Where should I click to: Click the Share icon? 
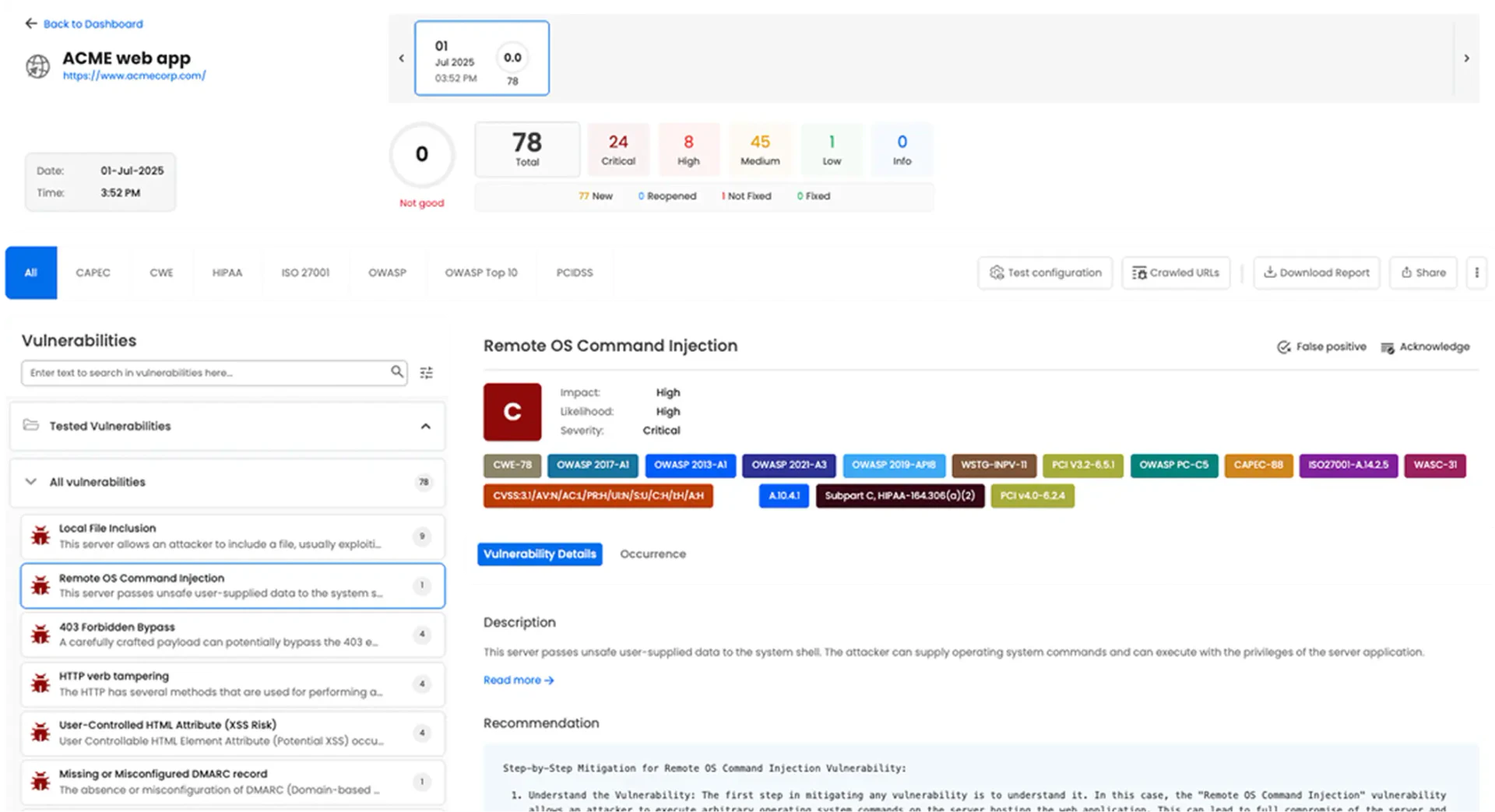pos(1406,272)
